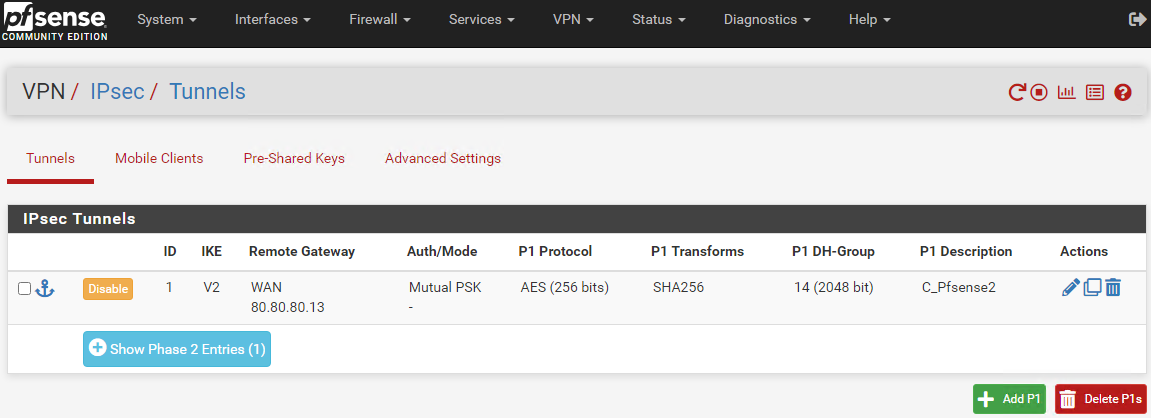Open the IPsec status chart icon

pyautogui.click(x=1066, y=93)
